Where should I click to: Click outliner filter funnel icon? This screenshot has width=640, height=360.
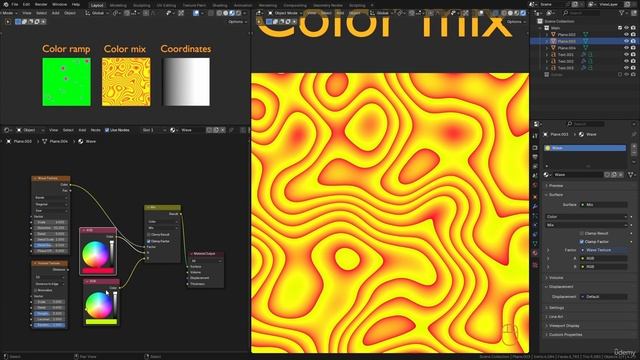point(622,13)
